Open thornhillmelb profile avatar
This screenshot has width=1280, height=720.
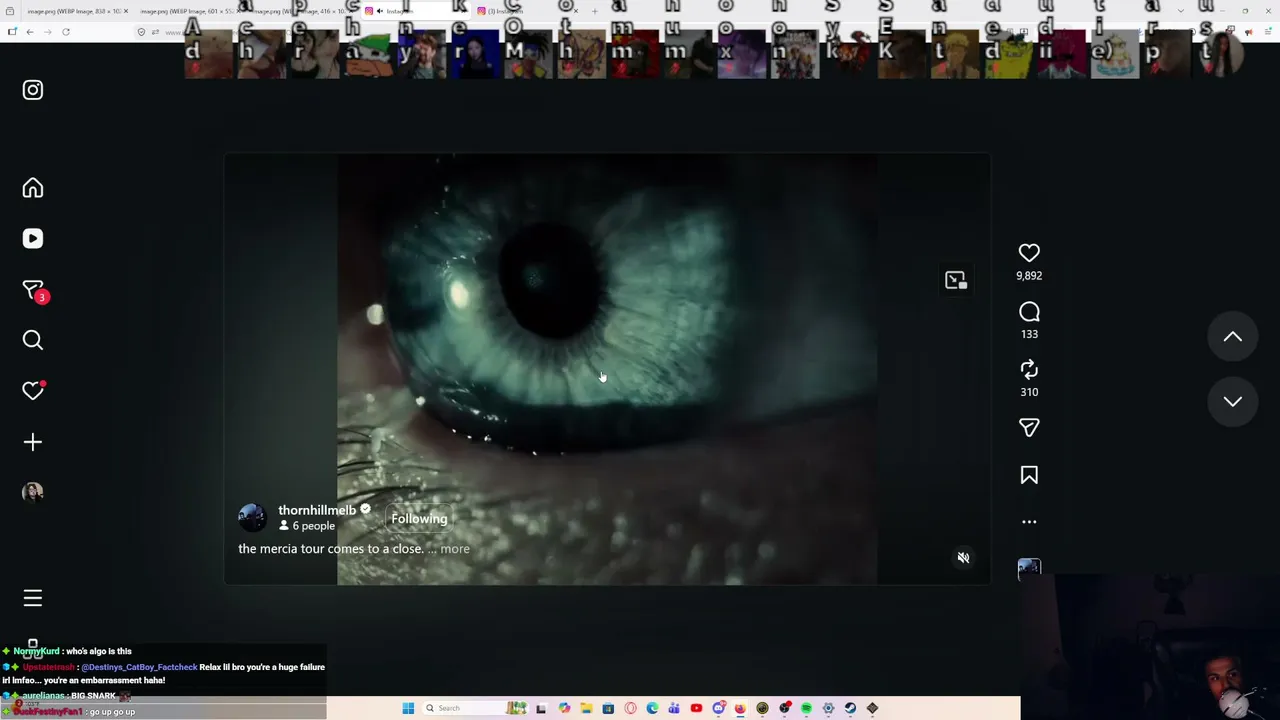point(253,517)
